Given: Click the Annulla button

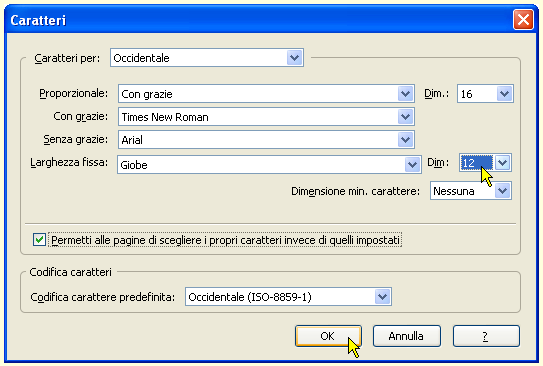Looking at the screenshot, I should point(407,336).
